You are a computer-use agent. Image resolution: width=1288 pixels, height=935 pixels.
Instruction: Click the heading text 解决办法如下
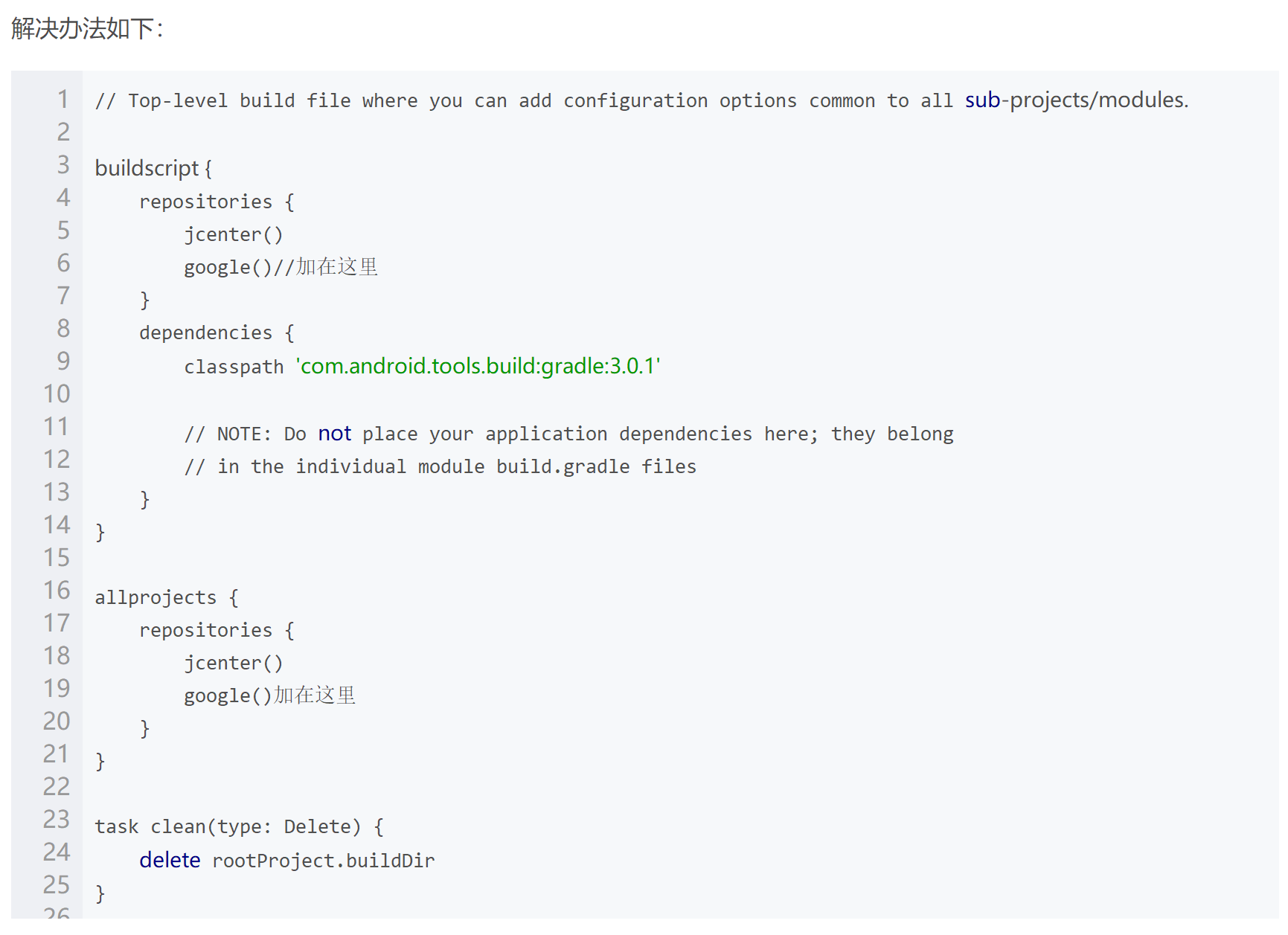pyautogui.click(x=86, y=29)
